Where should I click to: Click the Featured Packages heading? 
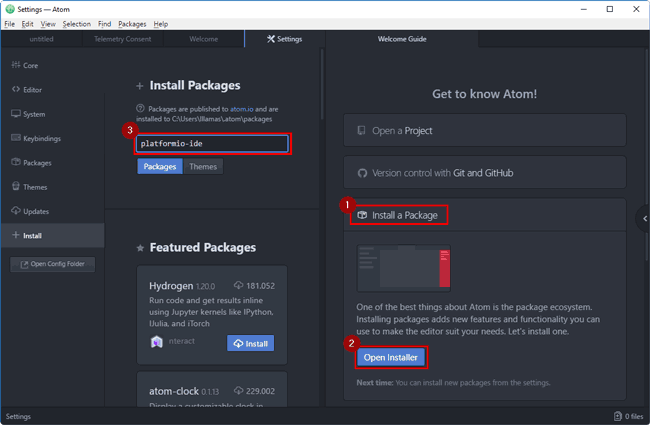pos(203,248)
